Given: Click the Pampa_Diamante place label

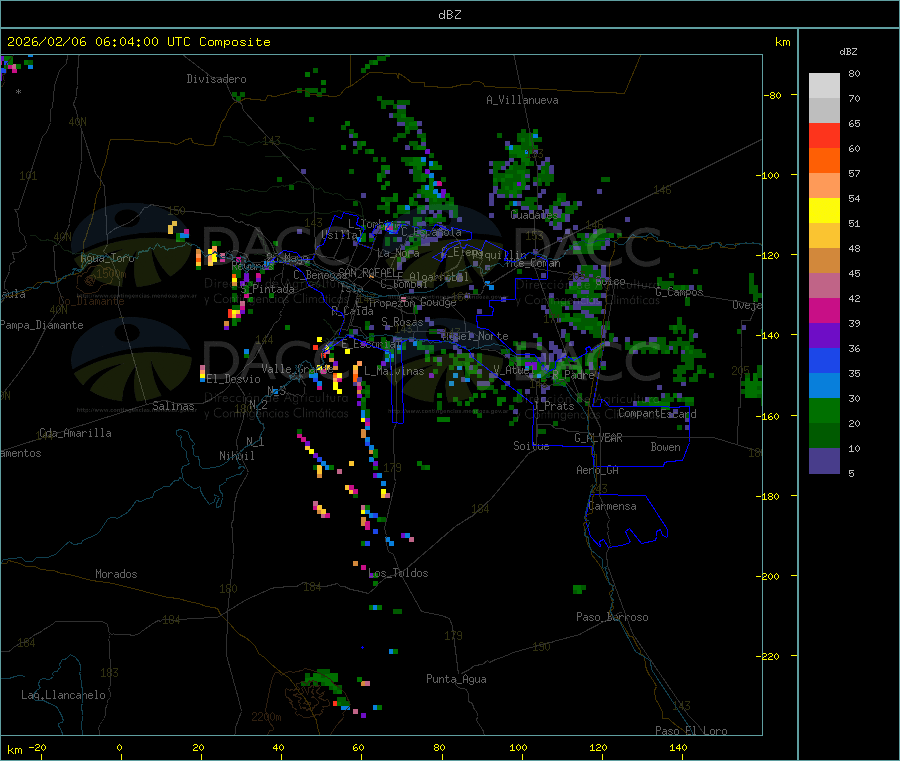Looking at the screenshot, I should 41,325.
